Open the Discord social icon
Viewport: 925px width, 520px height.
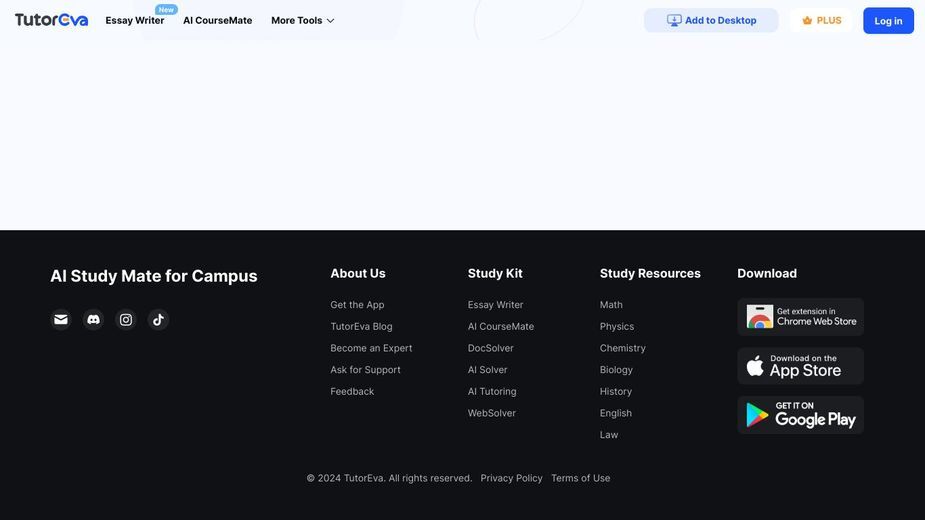(x=93, y=319)
